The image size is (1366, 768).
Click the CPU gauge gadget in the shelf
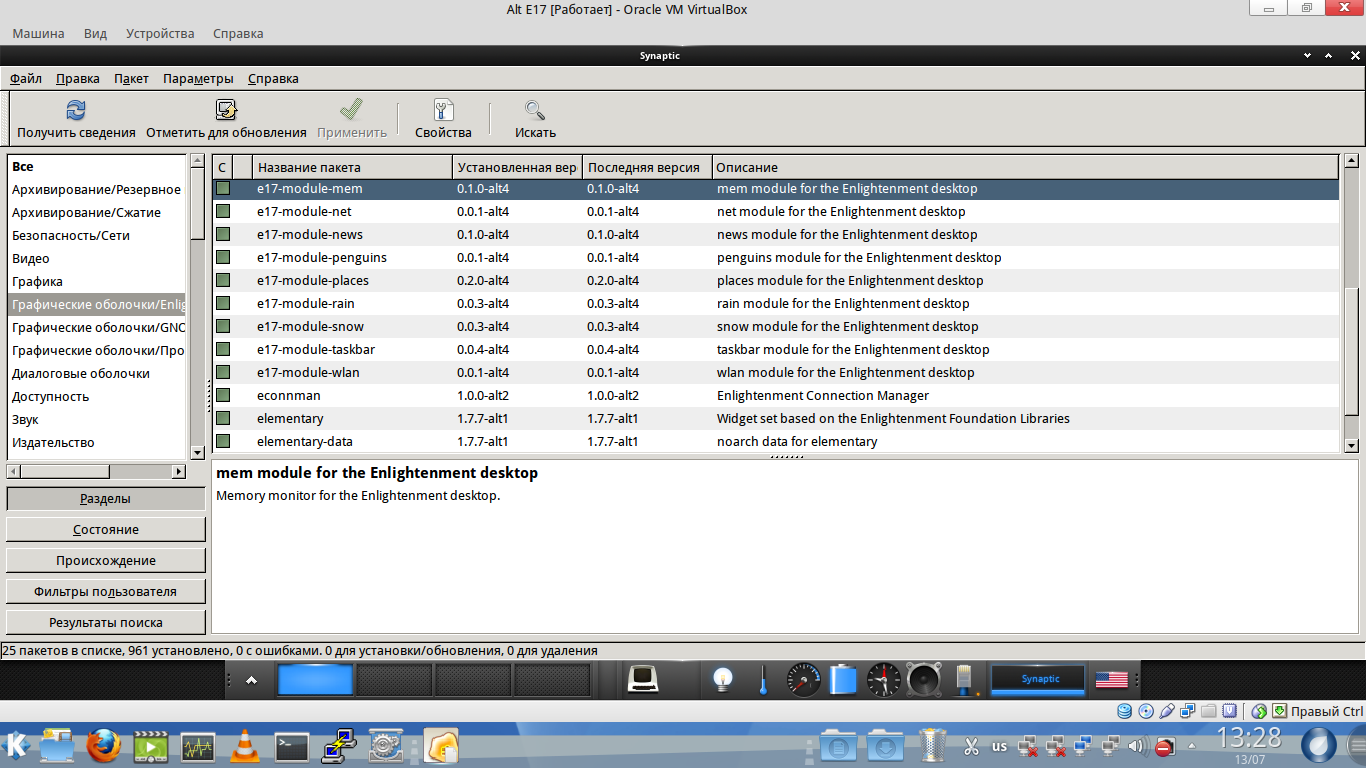(803, 680)
